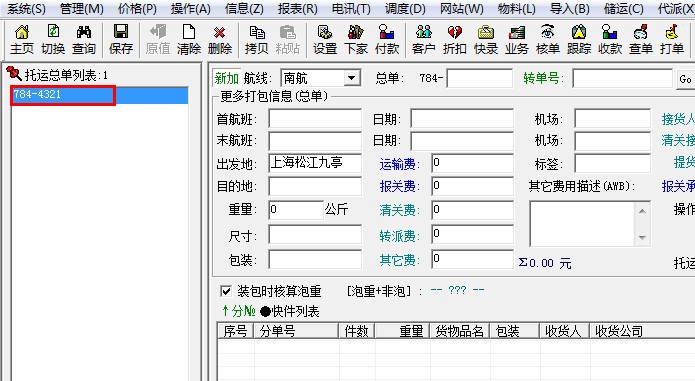
Task: Open the 客户 customers icon
Action: 424,39
